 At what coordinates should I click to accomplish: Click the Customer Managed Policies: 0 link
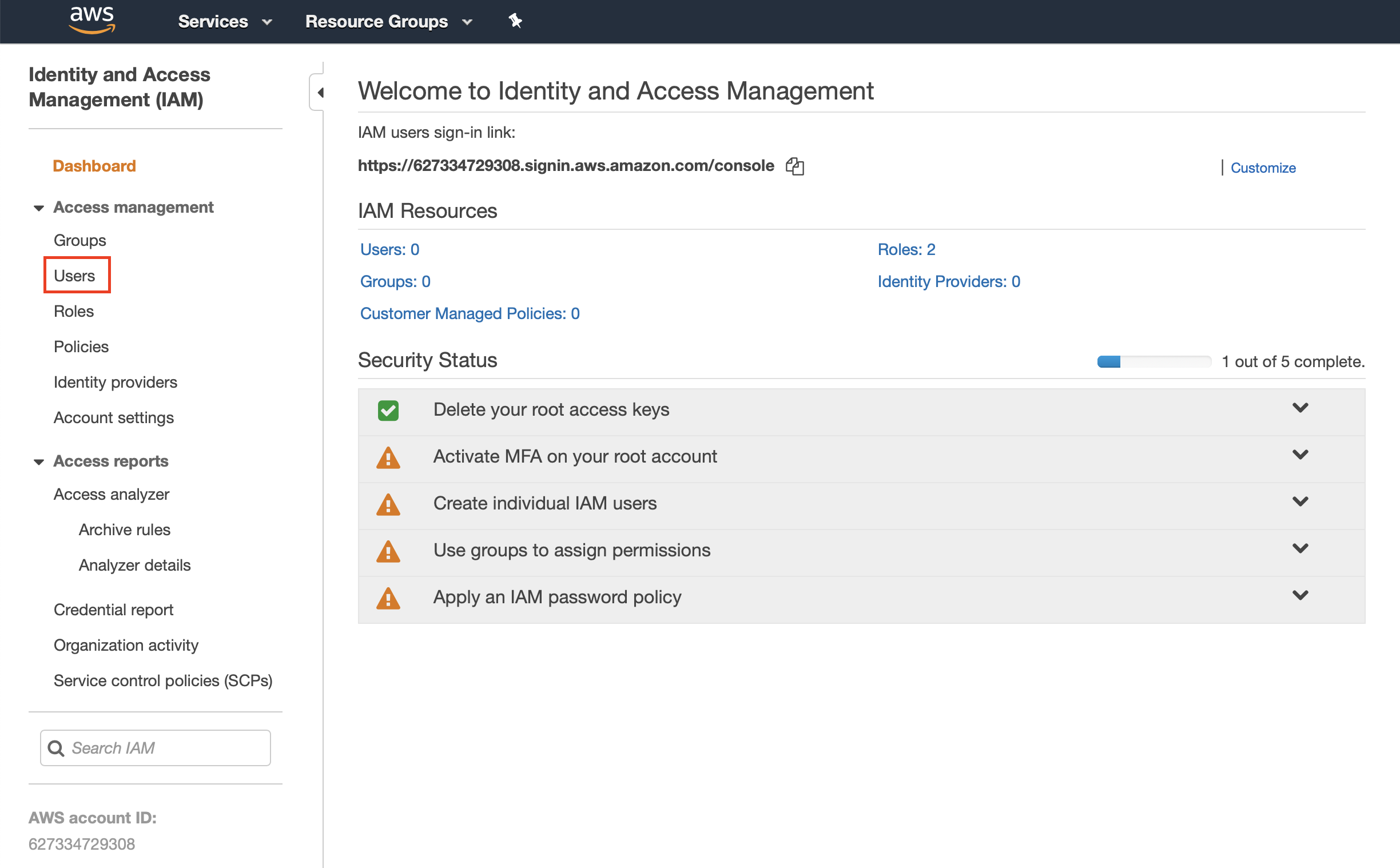click(x=470, y=314)
